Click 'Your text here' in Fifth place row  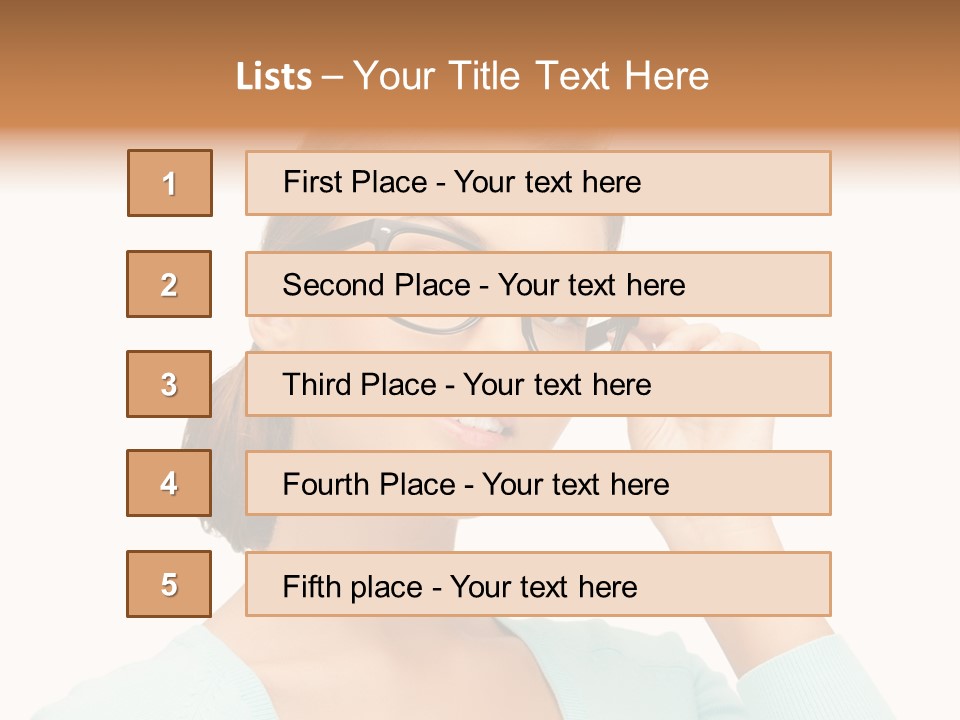543,586
